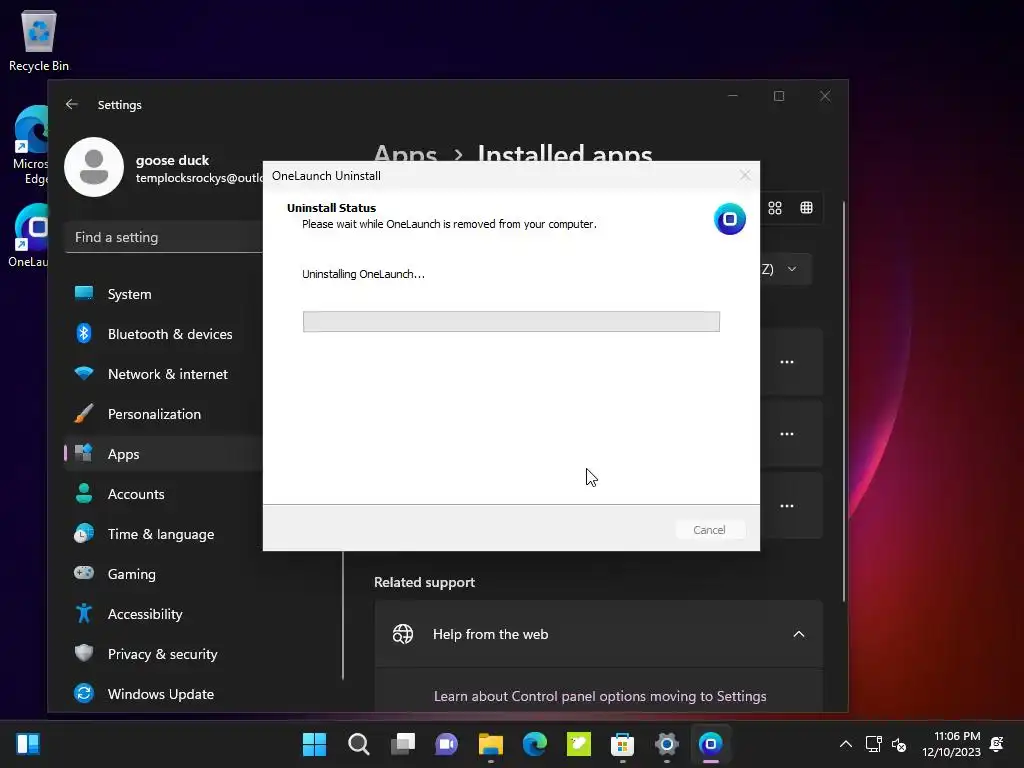The width and height of the screenshot is (1024, 768).
Task: Open taskbar Search
Action: click(x=359, y=744)
